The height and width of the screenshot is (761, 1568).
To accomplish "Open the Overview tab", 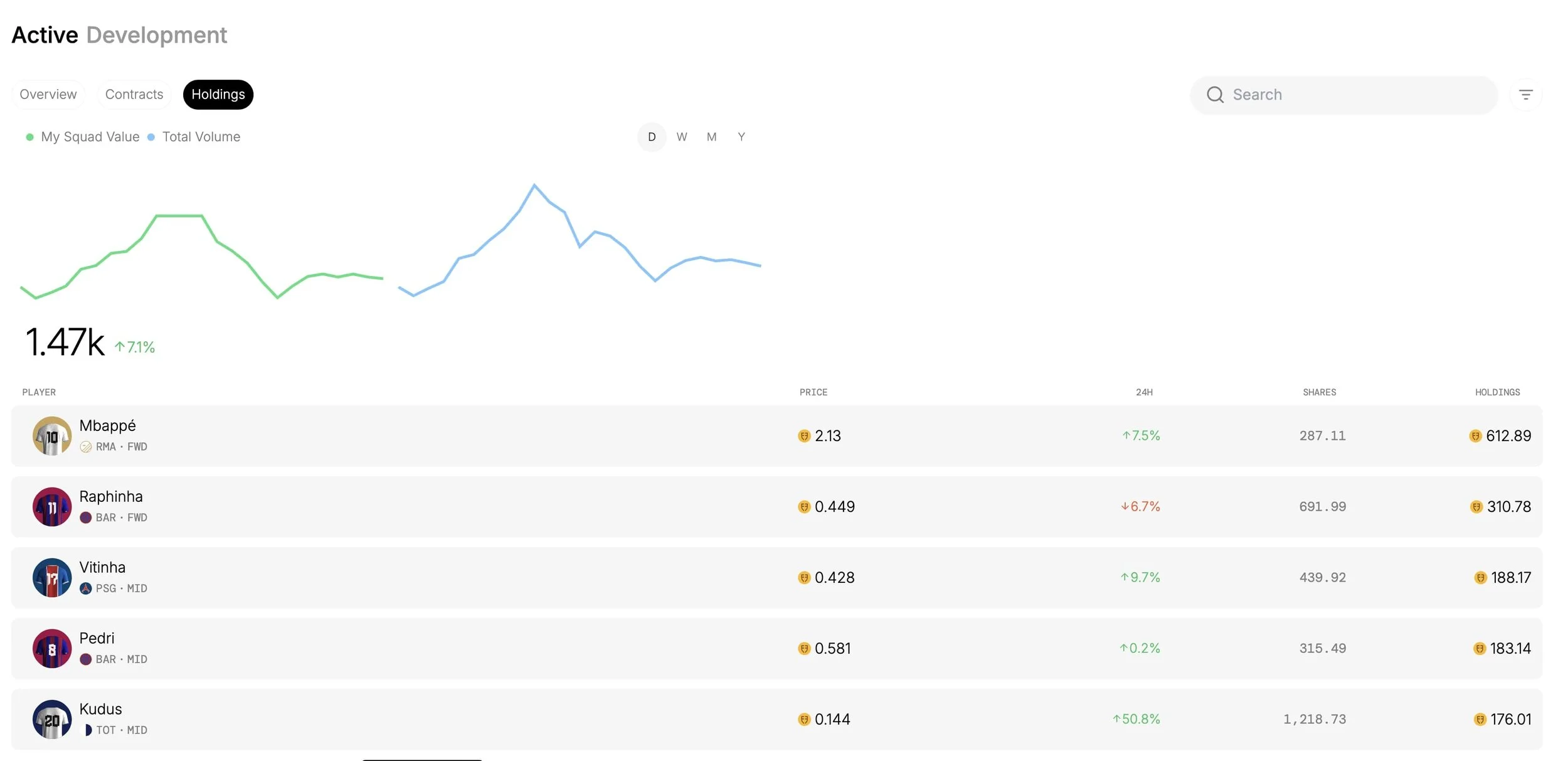I will [48, 95].
